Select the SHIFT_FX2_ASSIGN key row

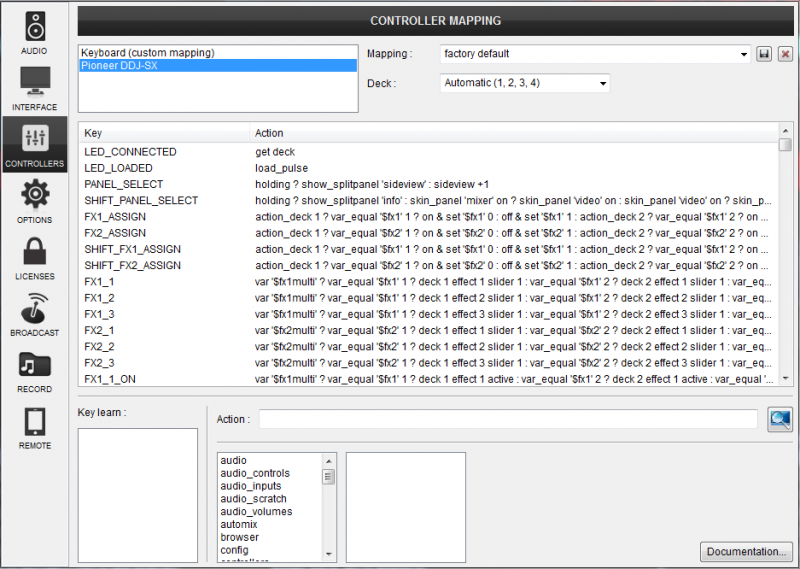click(429, 266)
